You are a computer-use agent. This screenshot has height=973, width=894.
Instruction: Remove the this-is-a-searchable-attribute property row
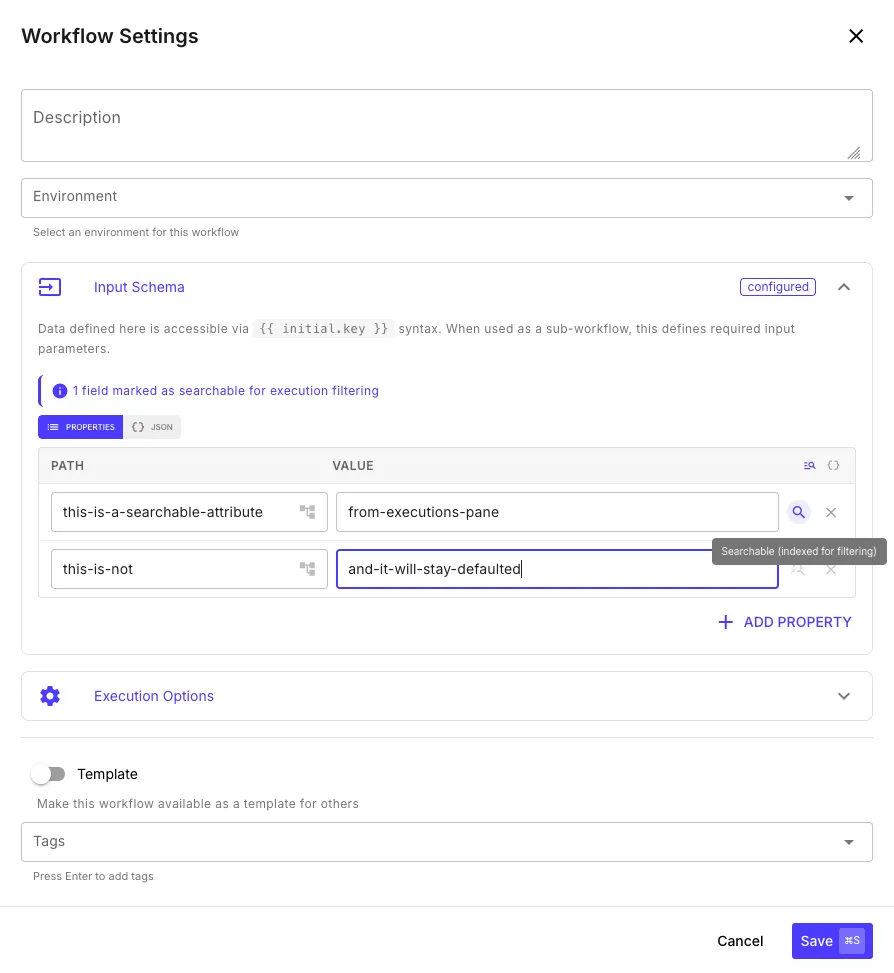coord(831,512)
